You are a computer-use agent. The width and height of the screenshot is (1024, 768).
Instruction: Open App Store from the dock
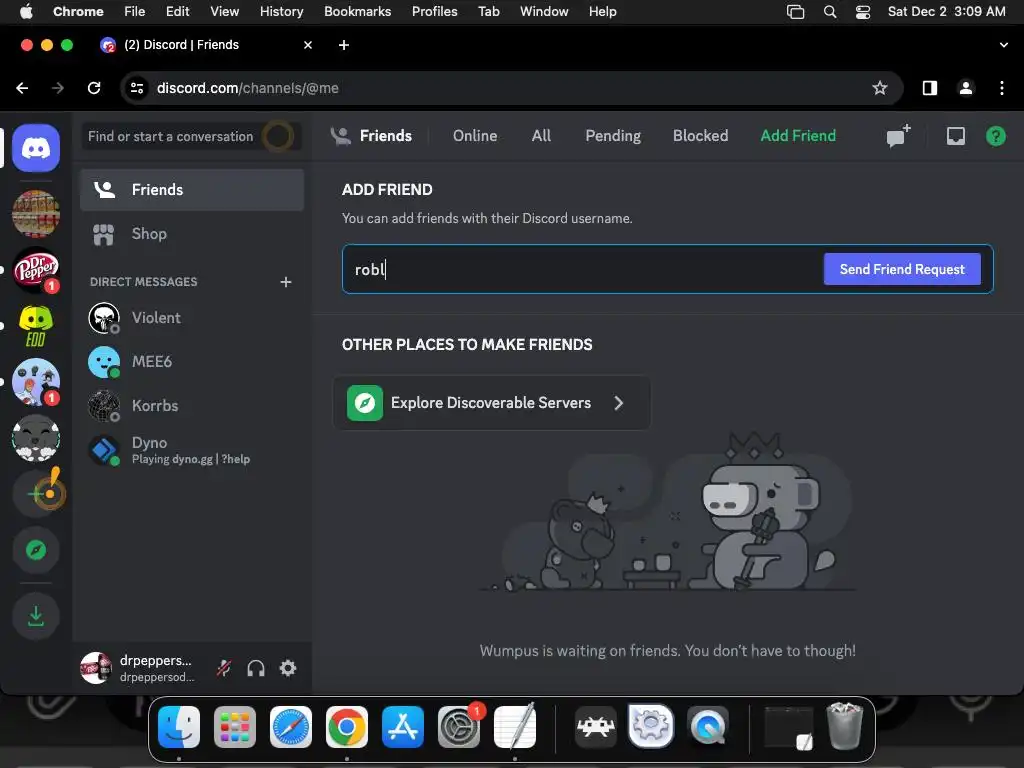pyautogui.click(x=403, y=727)
